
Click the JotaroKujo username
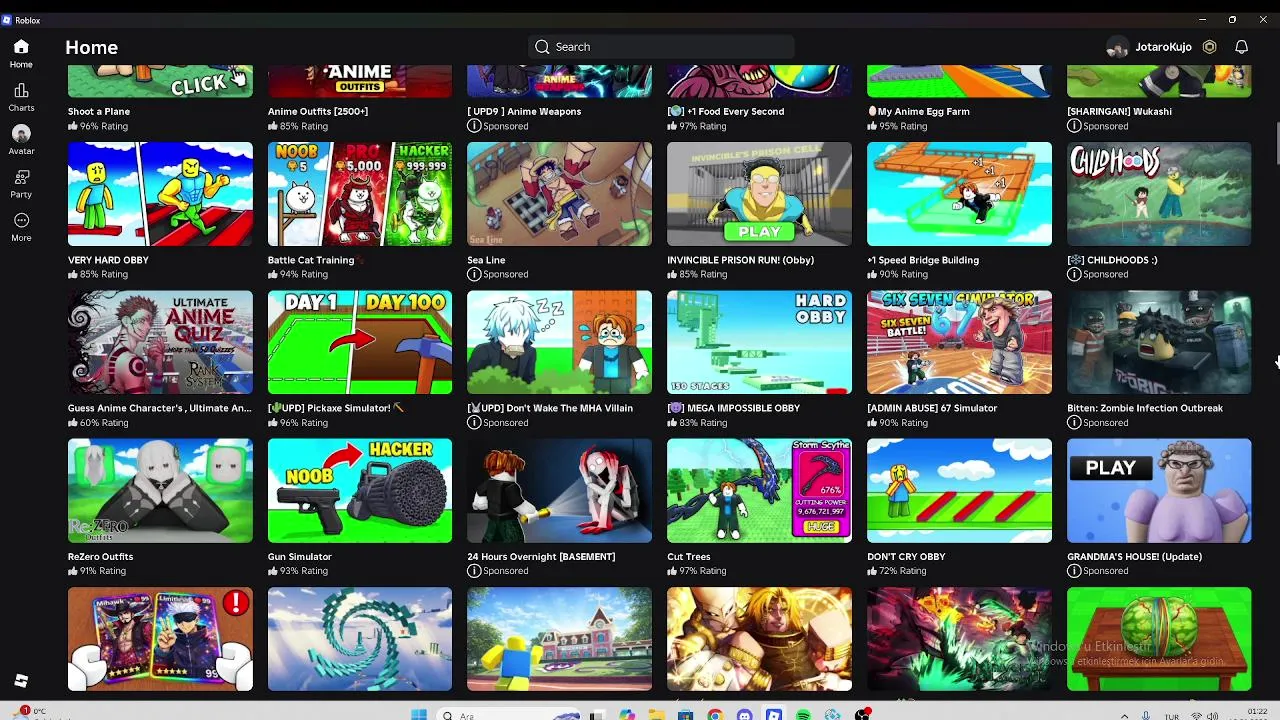pyautogui.click(x=1163, y=47)
